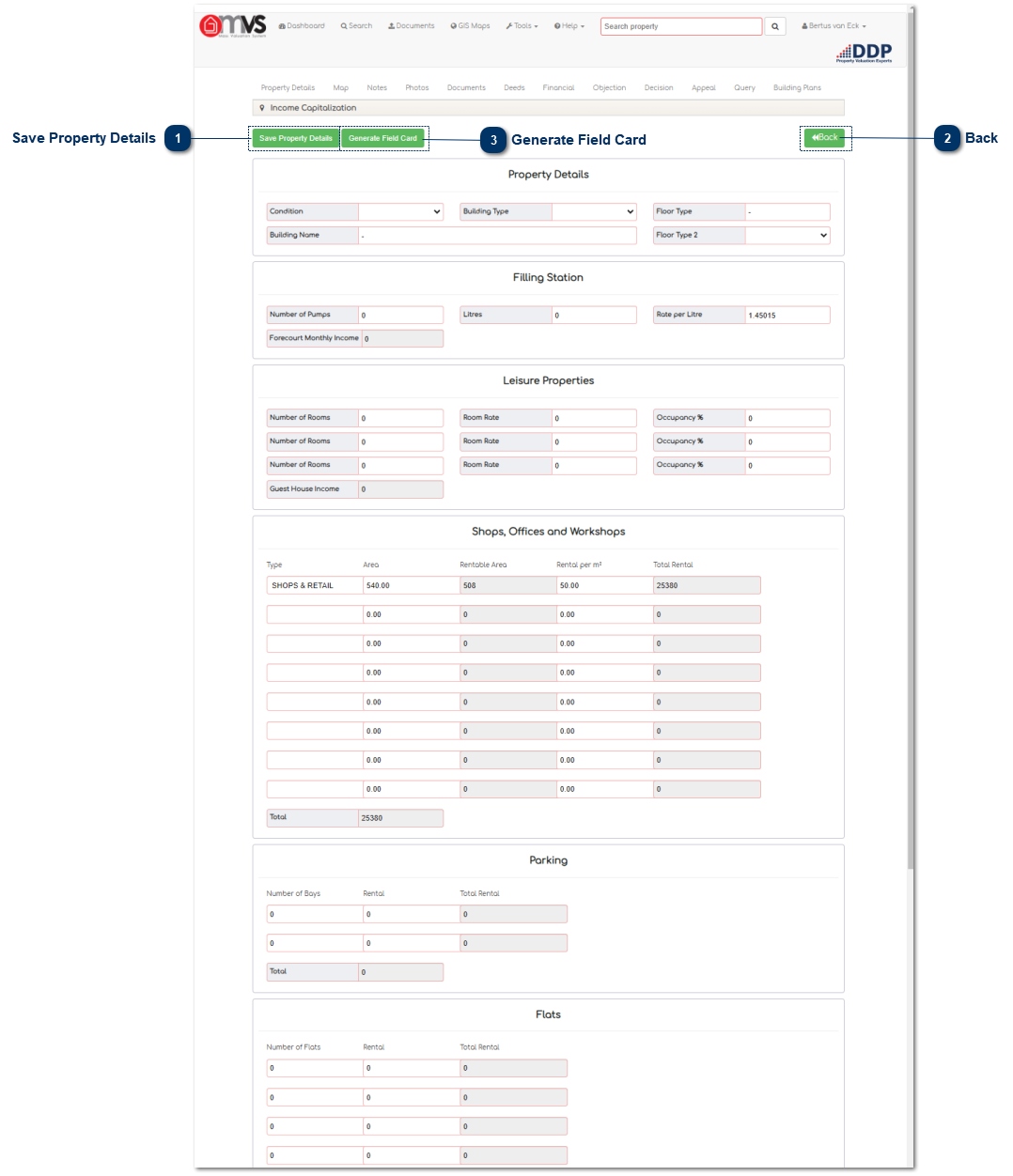Click the Save Property Details button
This screenshot has width=1013, height=1176.
tap(296, 138)
